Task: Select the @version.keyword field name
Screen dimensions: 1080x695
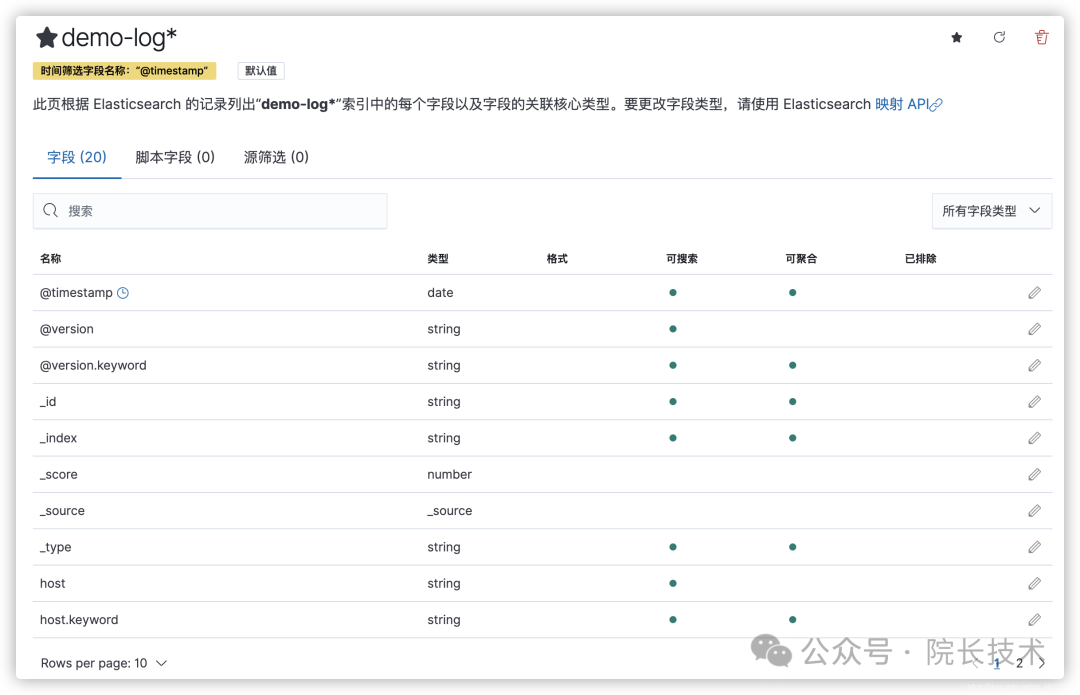Action: (x=93, y=365)
